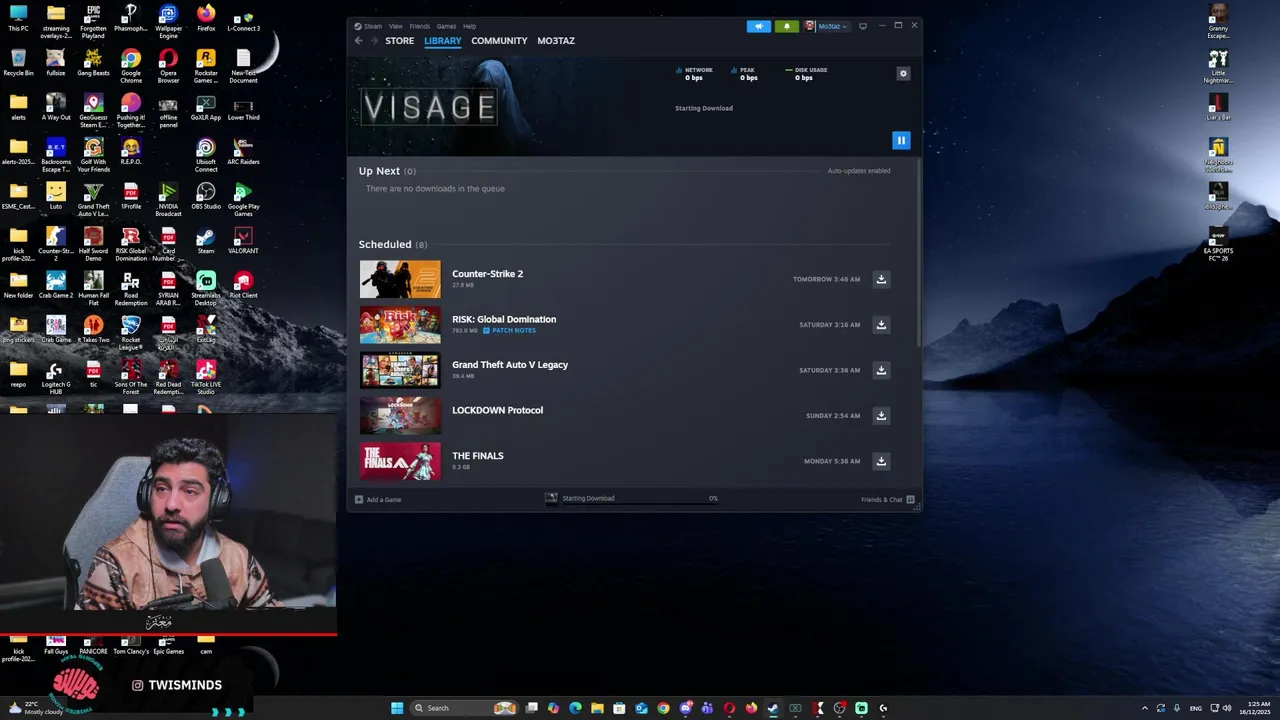Viewport: 1280px width, 720px height.
Task: Open the View menu
Action: click(396, 26)
